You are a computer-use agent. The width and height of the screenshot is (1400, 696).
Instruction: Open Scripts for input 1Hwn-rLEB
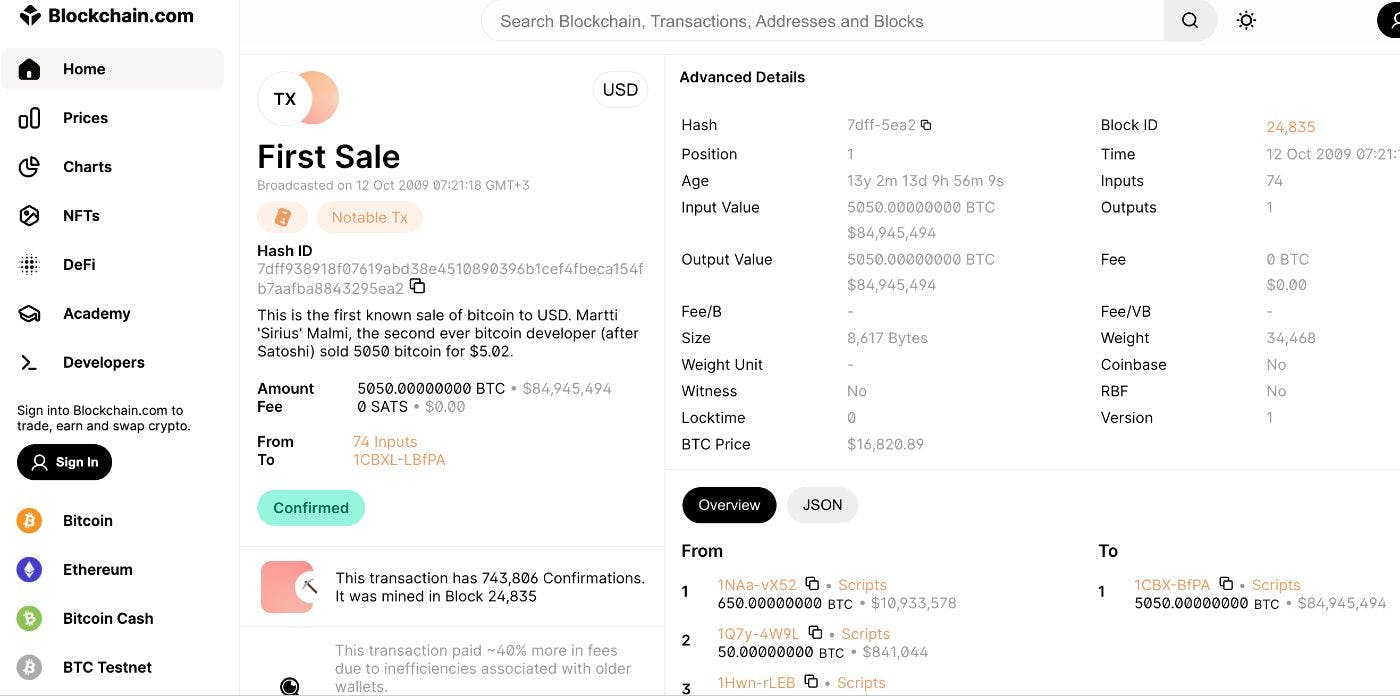[861, 683]
